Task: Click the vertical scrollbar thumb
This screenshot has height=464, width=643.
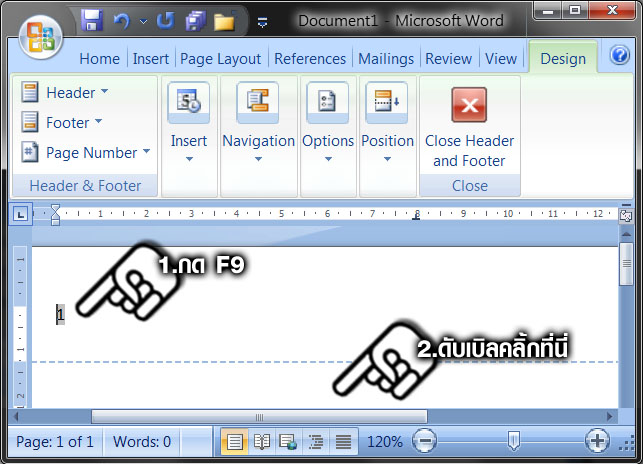Action: [x=626, y=264]
